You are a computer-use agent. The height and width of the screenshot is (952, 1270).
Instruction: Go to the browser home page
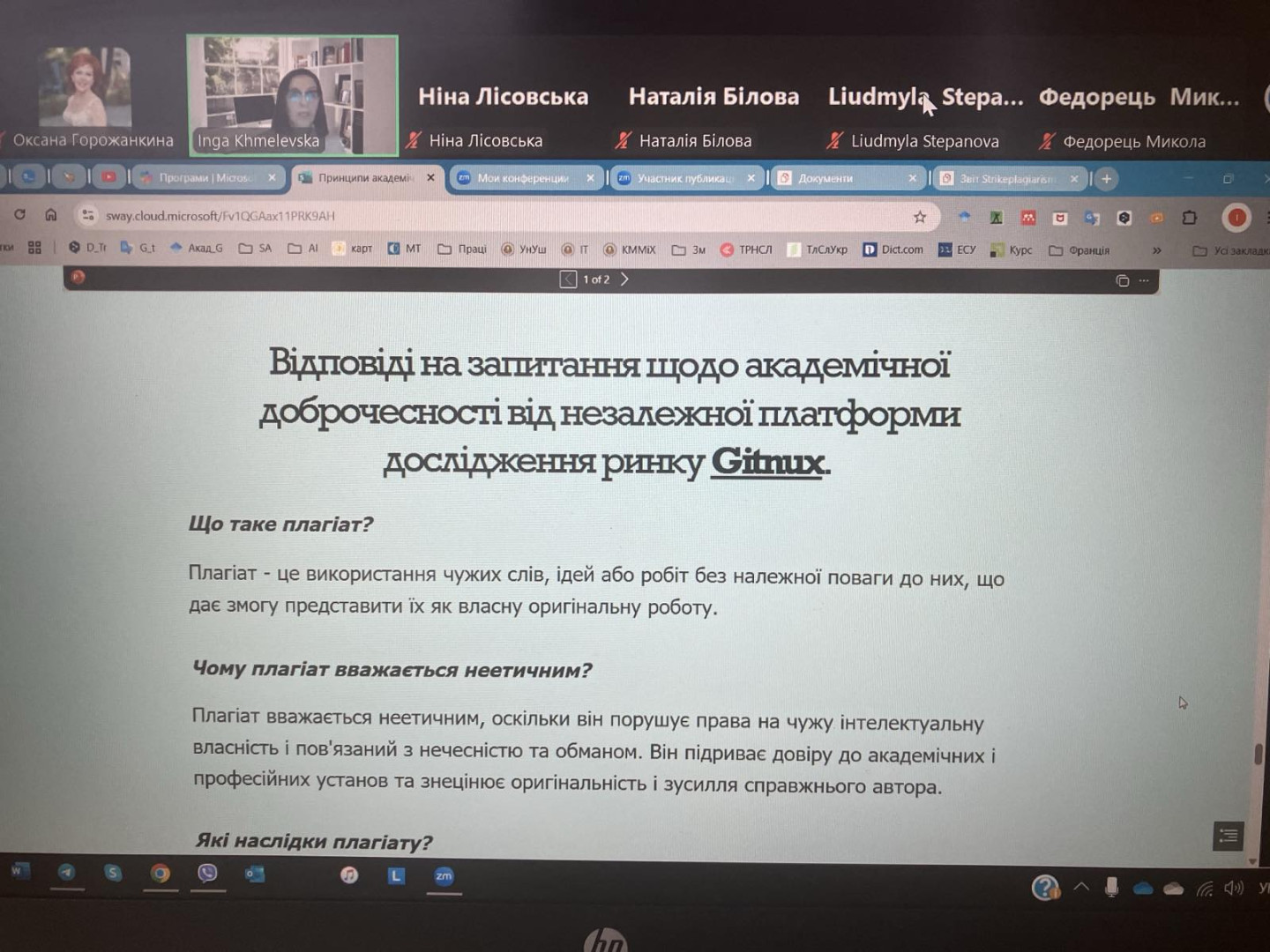[x=51, y=214]
